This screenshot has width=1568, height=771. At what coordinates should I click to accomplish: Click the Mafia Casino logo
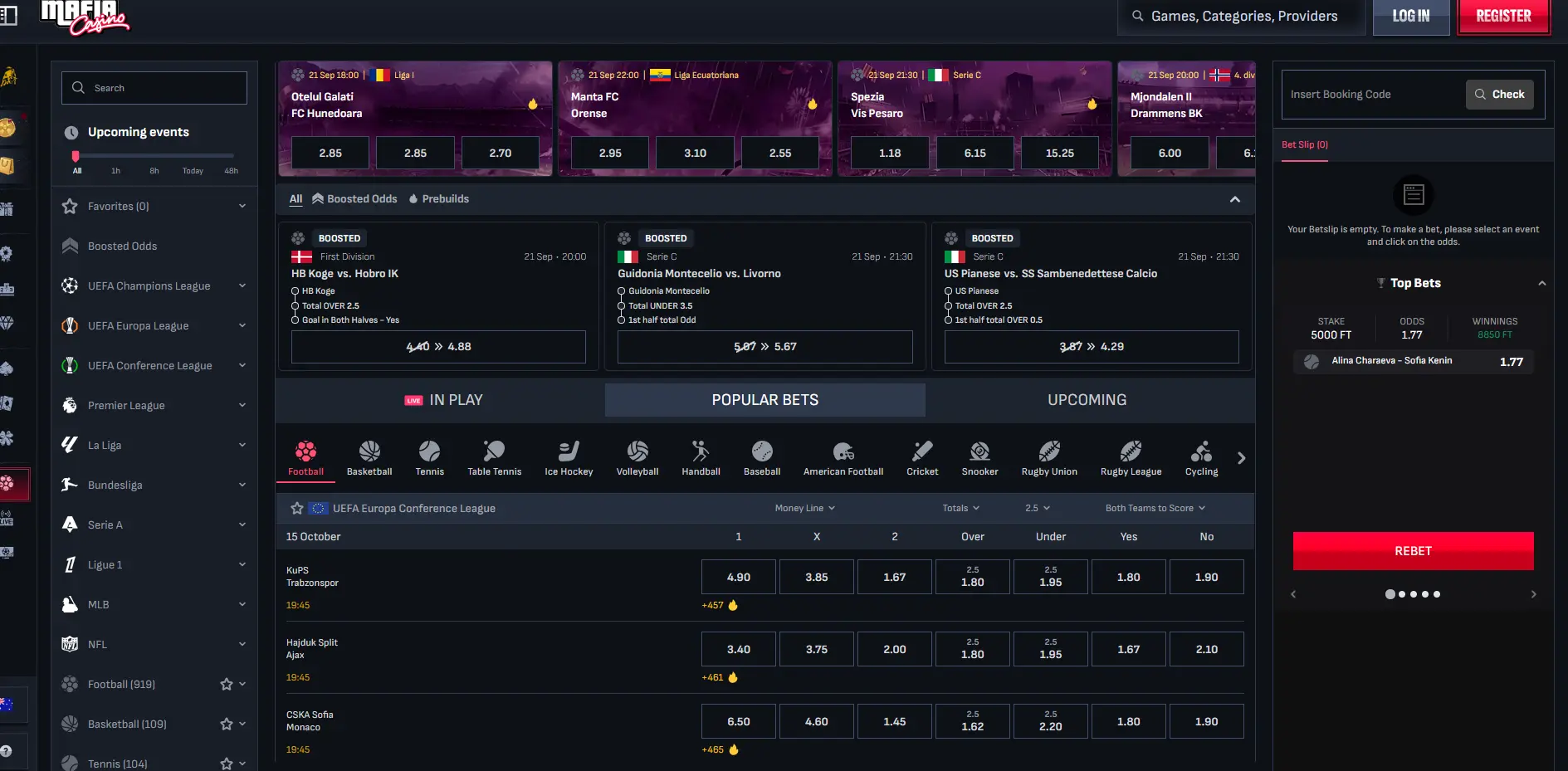point(85,17)
